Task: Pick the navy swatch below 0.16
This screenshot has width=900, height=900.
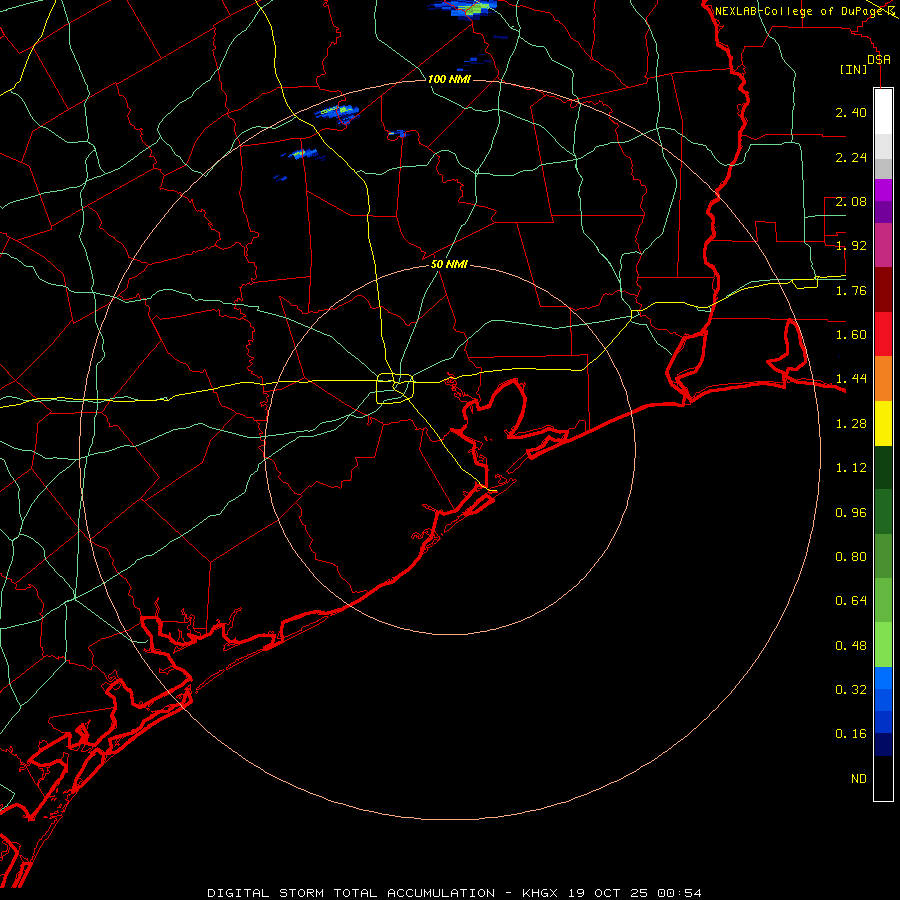Action: pos(883,744)
